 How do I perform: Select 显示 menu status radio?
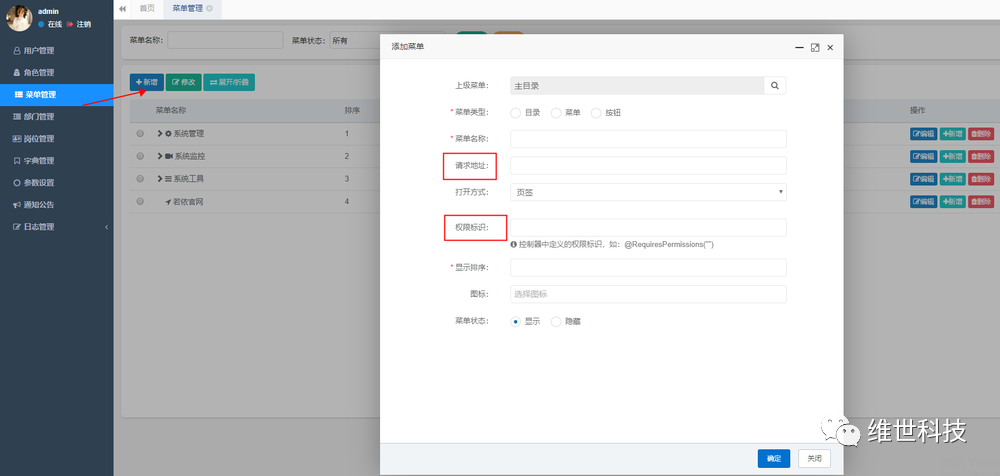pyautogui.click(x=515, y=322)
